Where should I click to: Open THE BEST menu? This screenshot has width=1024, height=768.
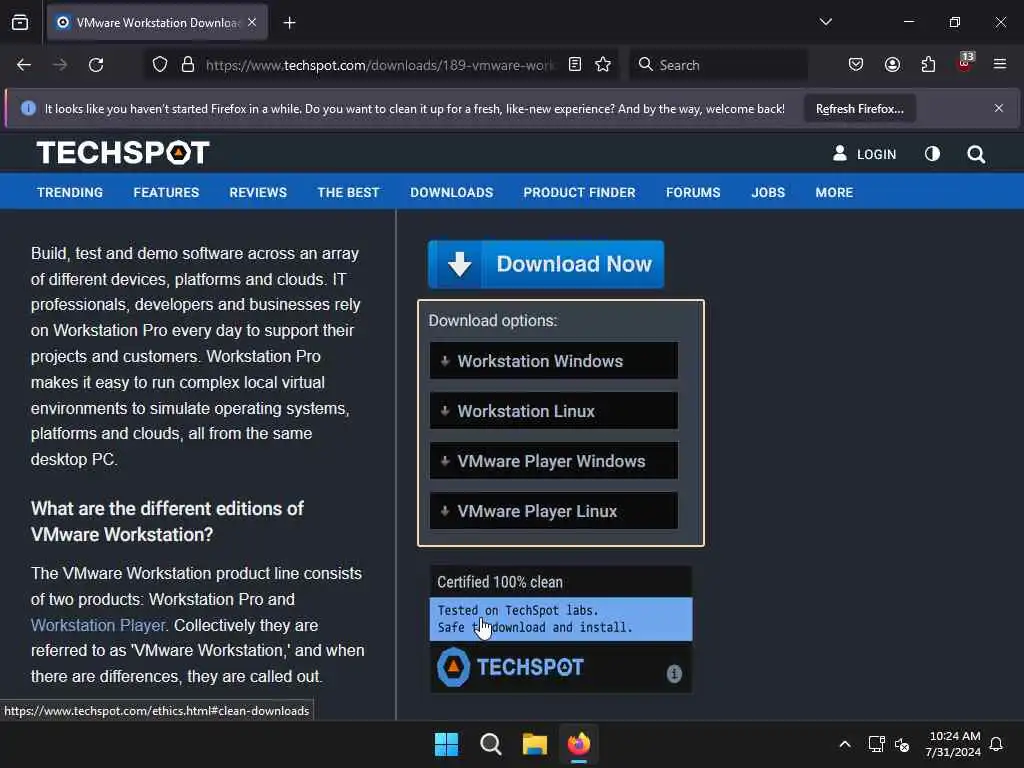point(348,193)
